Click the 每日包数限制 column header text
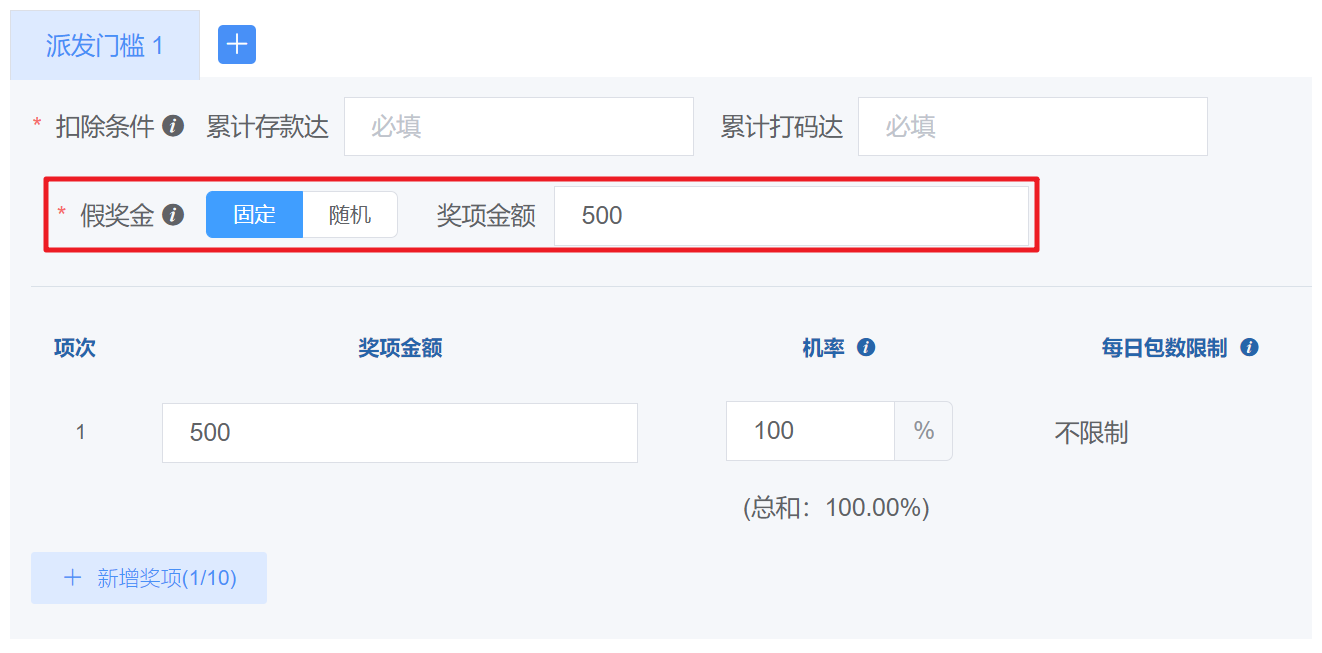The width and height of the screenshot is (1322, 653). (1164, 348)
